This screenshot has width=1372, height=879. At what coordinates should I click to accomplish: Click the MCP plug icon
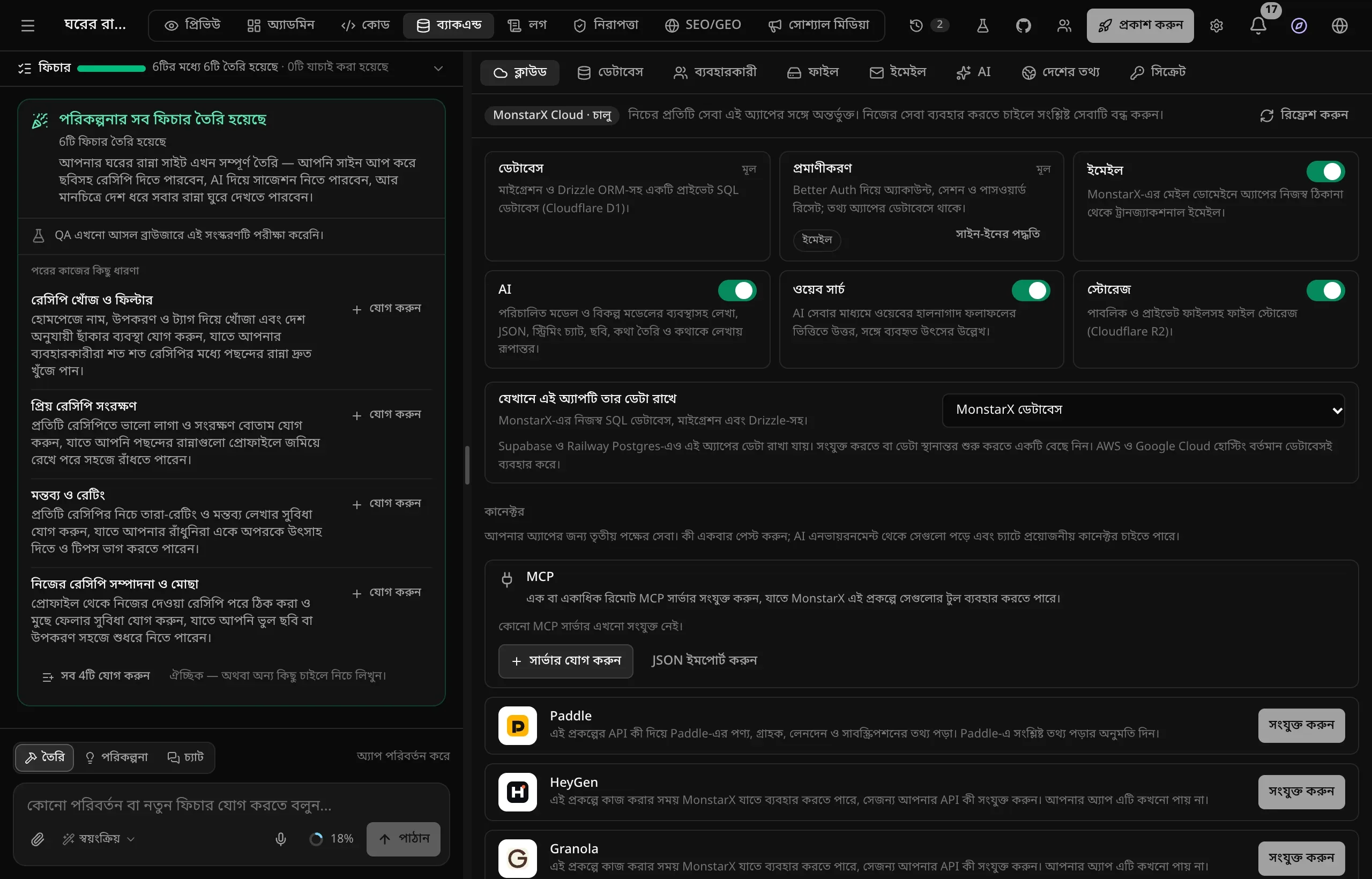[x=506, y=580]
